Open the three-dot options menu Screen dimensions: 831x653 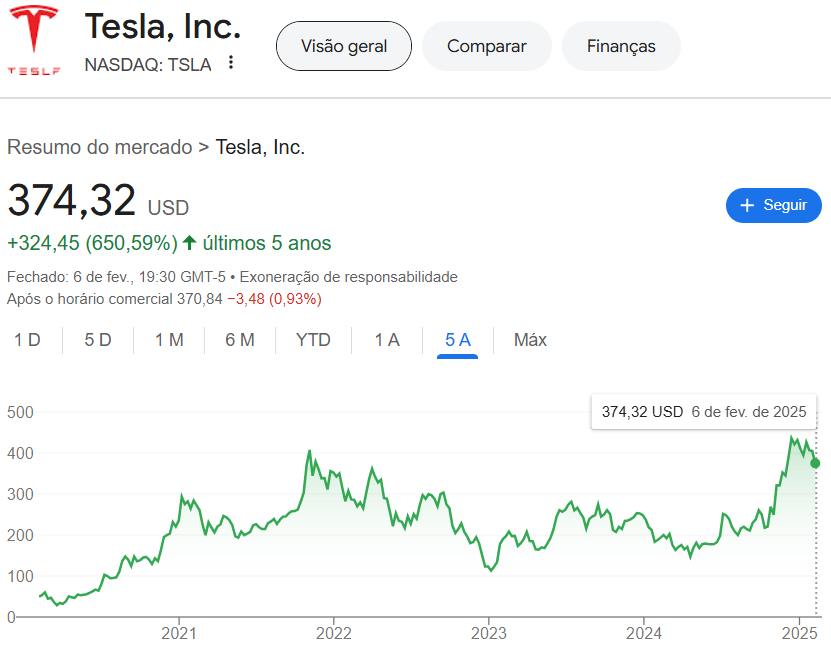coord(231,63)
